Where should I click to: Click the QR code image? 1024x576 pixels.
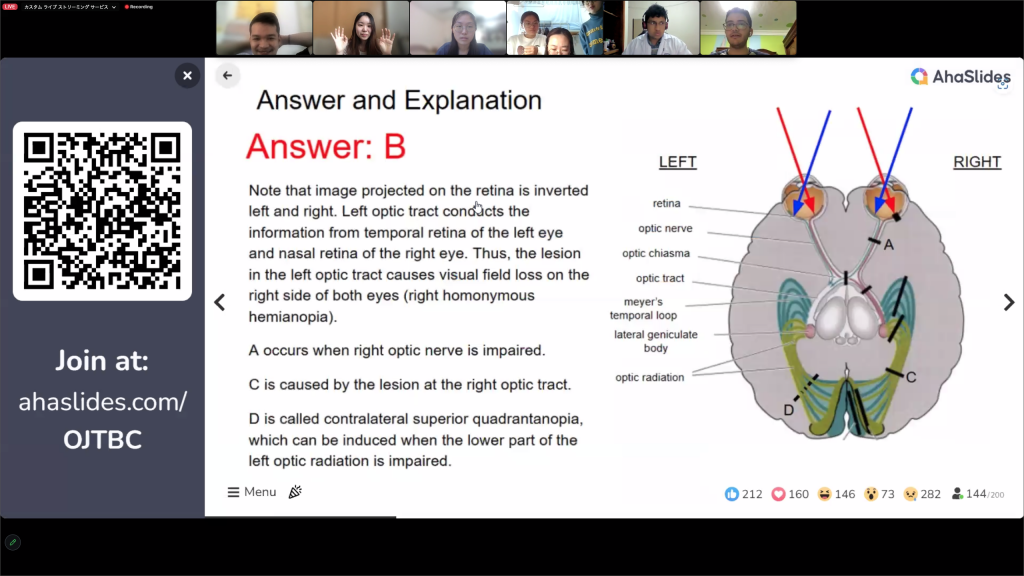[x=102, y=211]
